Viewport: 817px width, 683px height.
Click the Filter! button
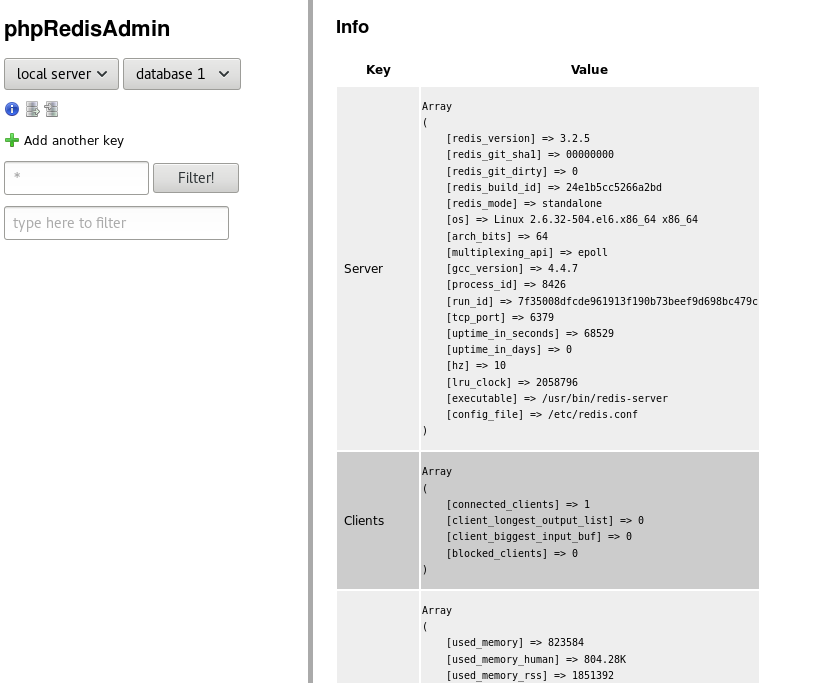[196, 178]
